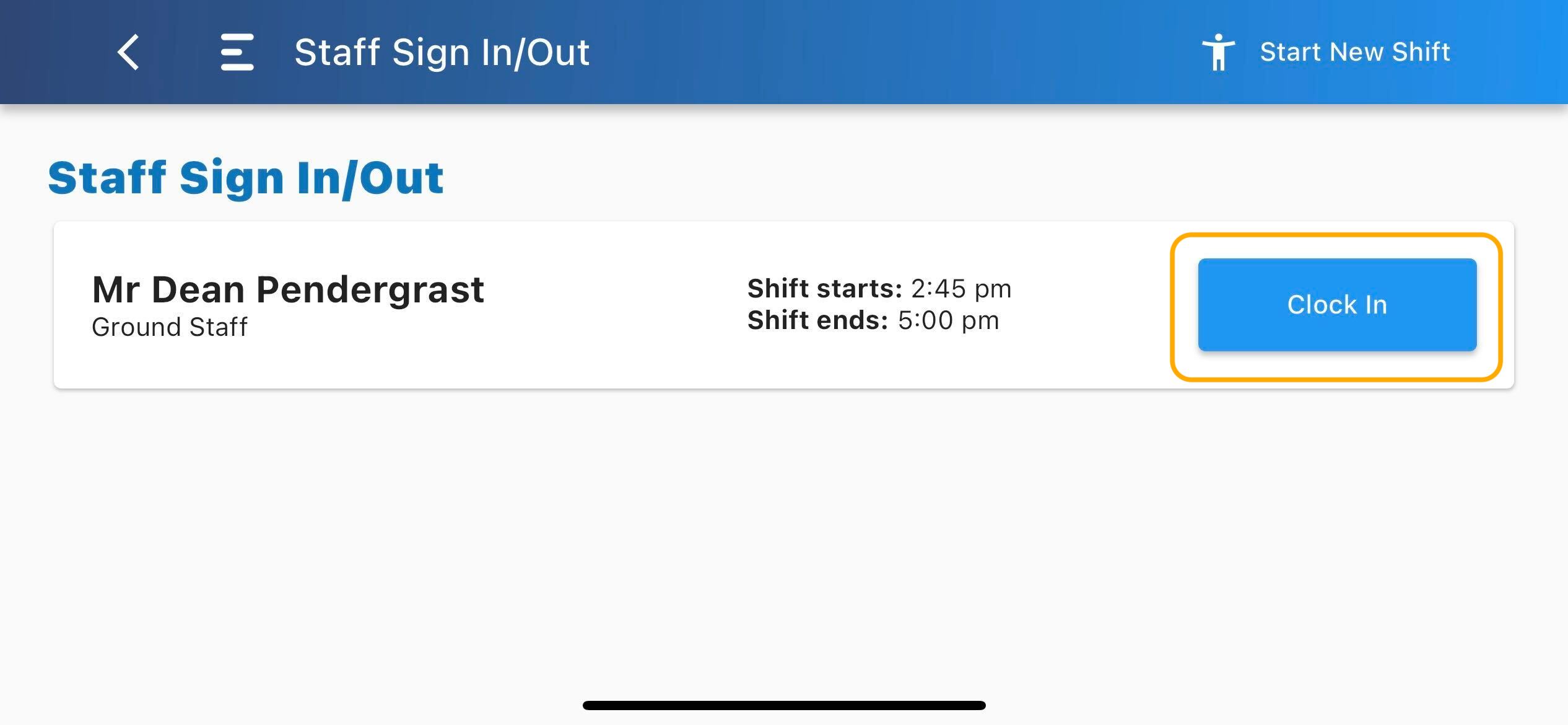Open the hamburger menu icon

237,52
